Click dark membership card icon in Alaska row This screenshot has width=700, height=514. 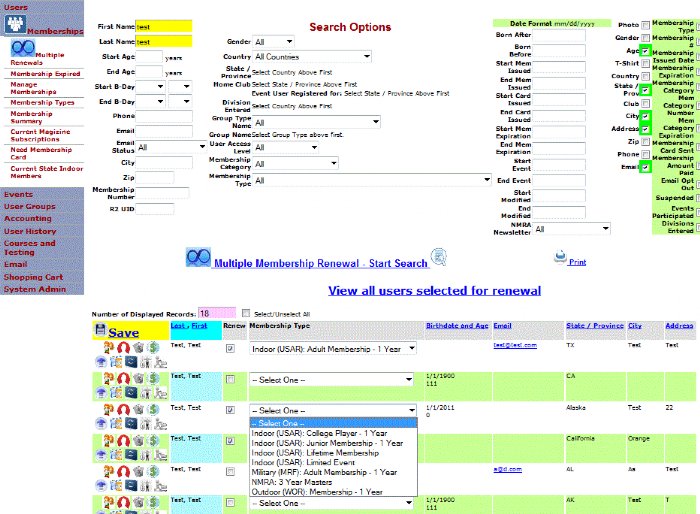point(131,423)
